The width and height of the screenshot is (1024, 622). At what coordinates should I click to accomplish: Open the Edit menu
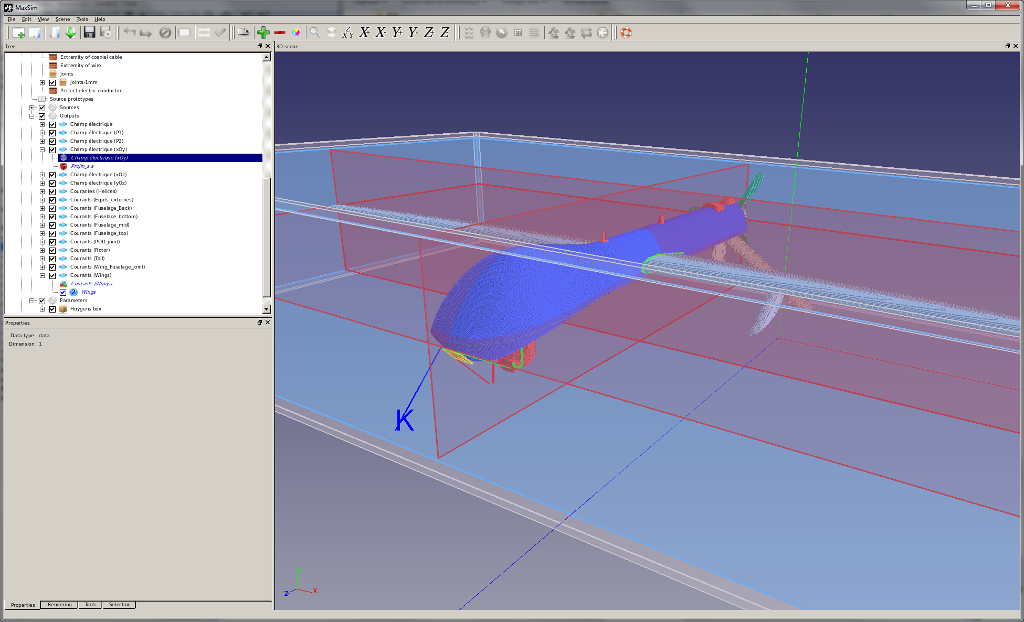(26, 20)
